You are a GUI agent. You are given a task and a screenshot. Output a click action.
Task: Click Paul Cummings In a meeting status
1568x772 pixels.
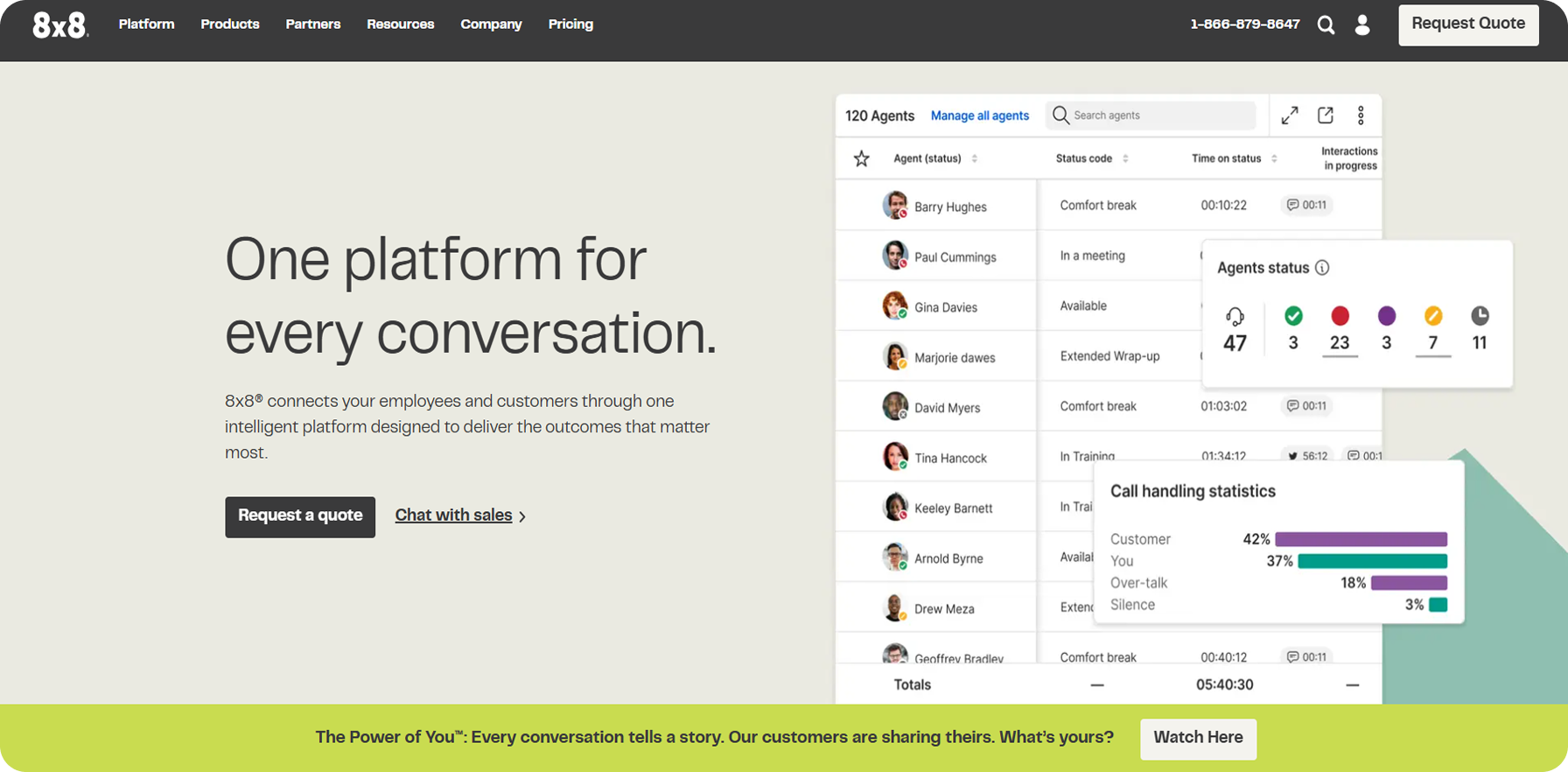point(1092,256)
